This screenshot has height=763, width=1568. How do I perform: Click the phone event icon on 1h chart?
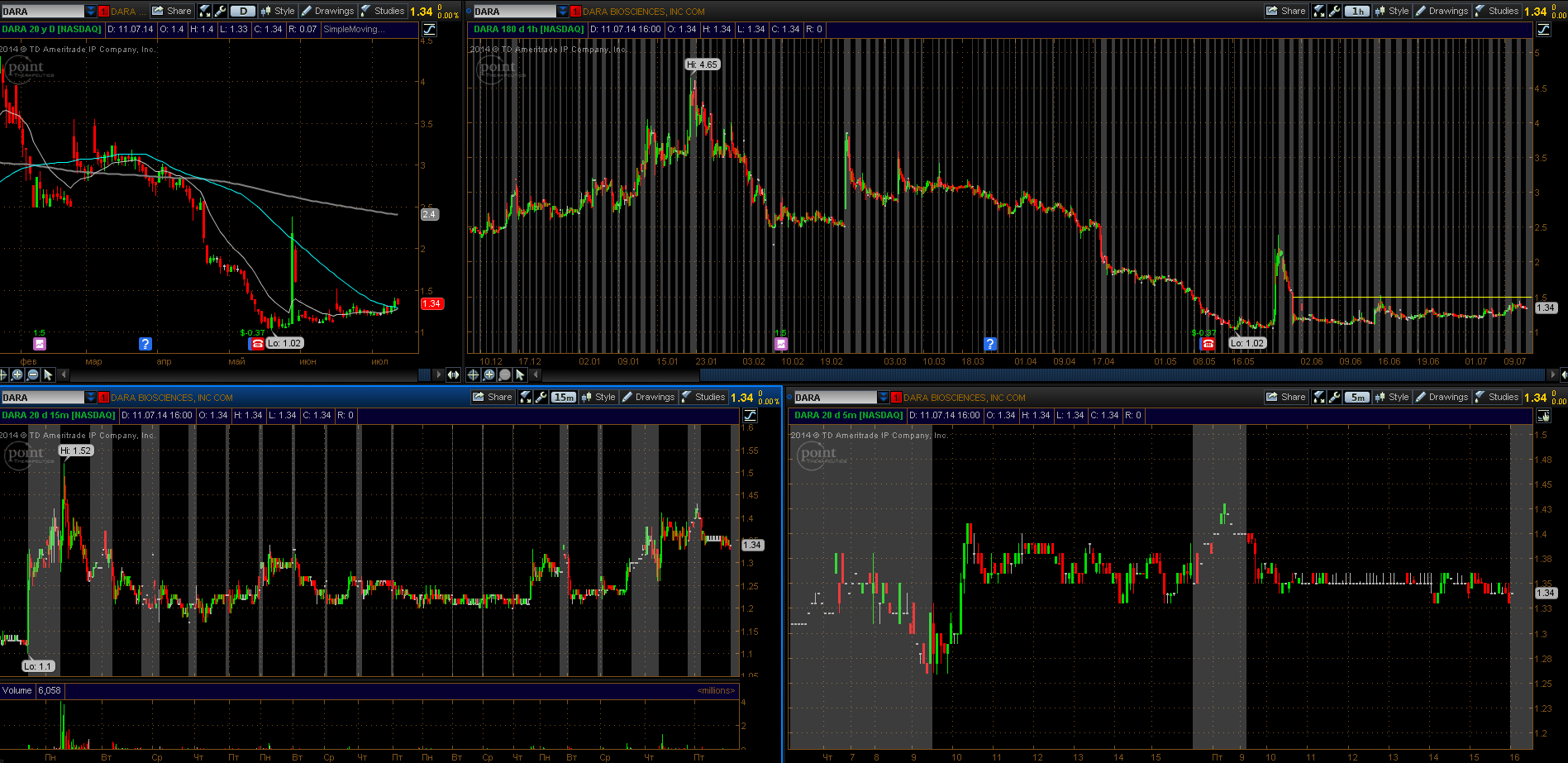(x=1208, y=343)
